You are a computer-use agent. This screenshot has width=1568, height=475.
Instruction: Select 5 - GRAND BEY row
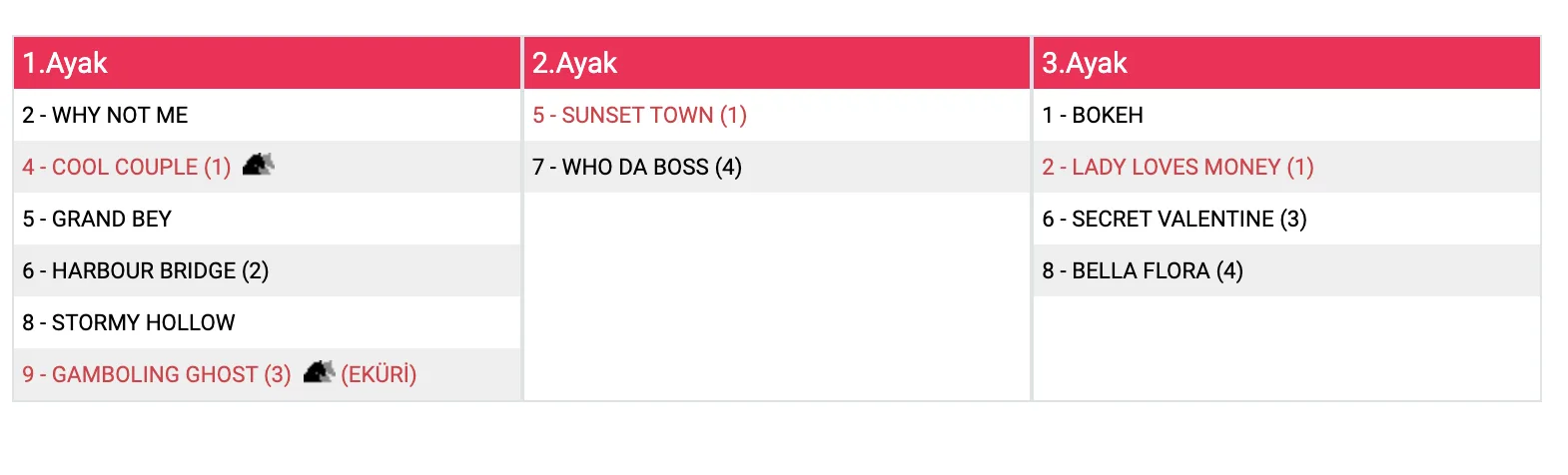[x=97, y=220]
